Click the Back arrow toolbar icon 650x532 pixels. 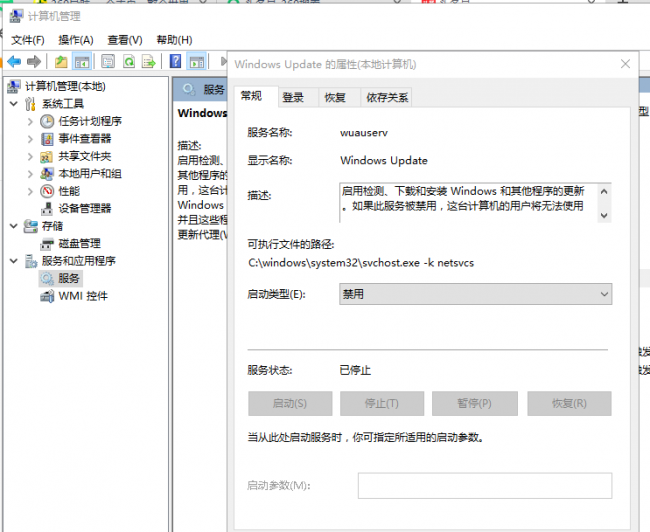[x=14, y=62]
